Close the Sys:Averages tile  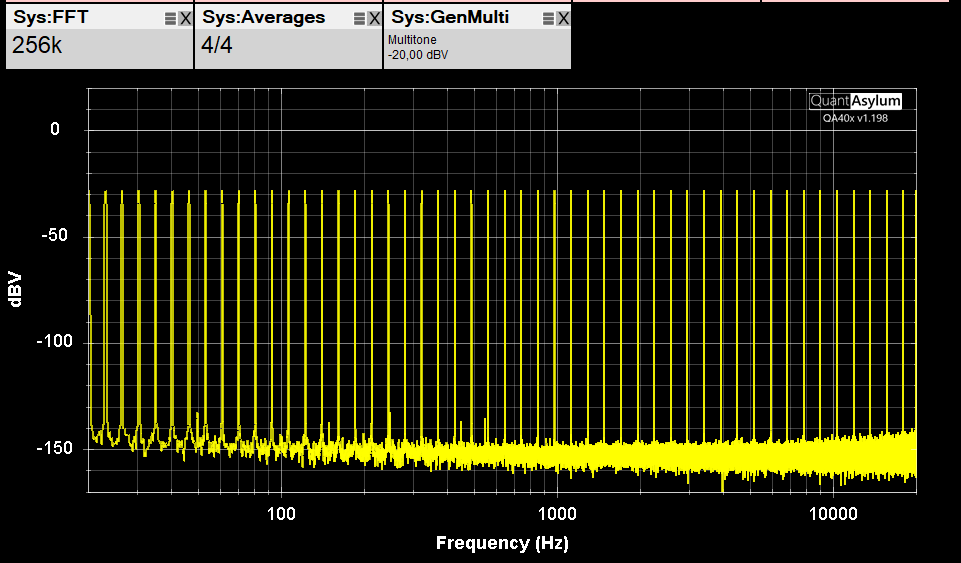[x=374, y=19]
